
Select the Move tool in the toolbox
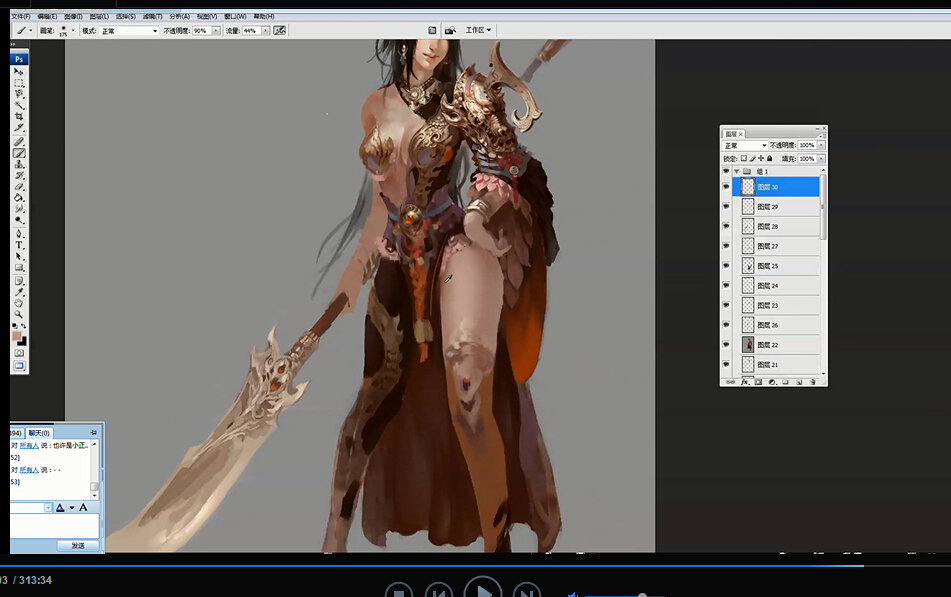(19, 72)
